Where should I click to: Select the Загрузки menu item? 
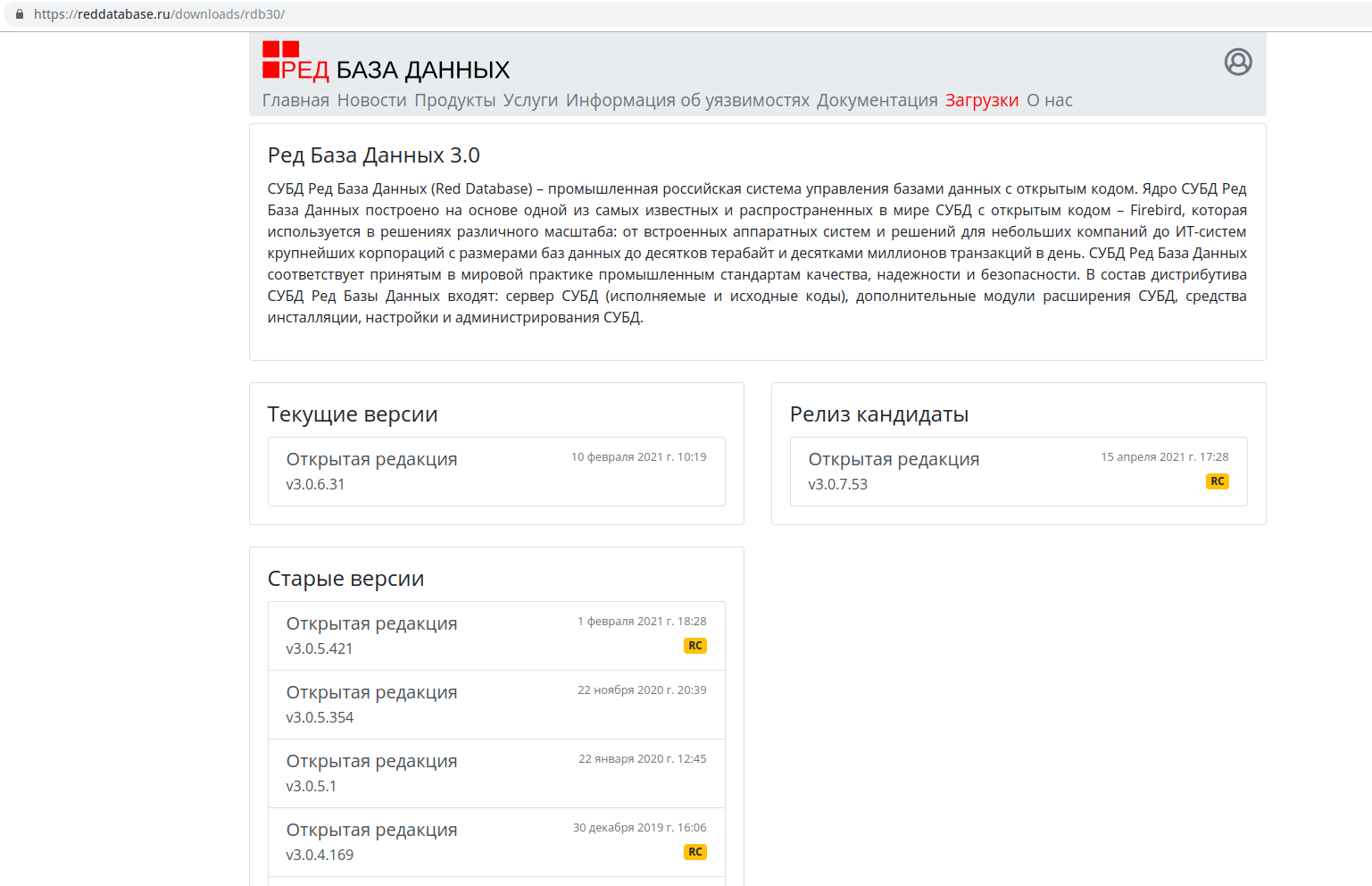pyautogui.click(x=982, y=100)
